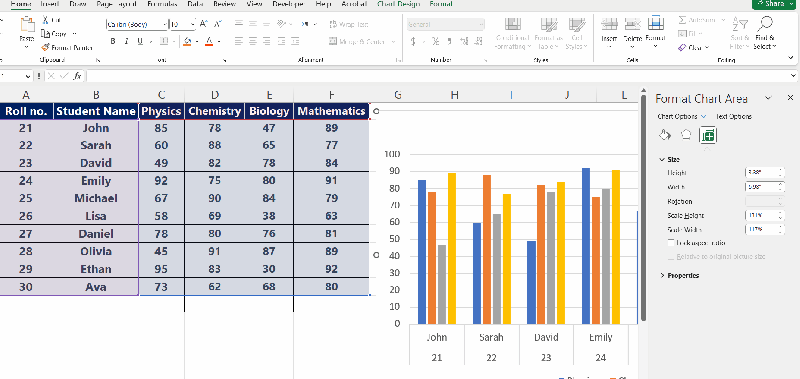800x379 pixels.
Task: Toggle left text alignment
Action: coord(239,42)
